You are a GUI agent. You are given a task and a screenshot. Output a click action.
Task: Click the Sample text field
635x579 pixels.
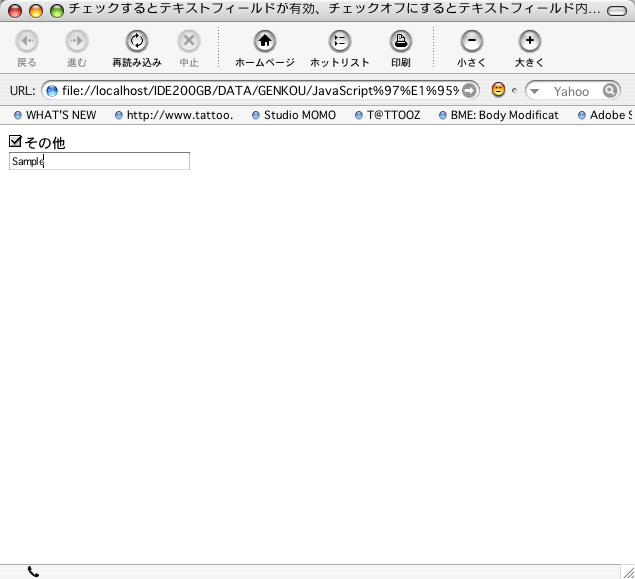(x=99, y=161)
